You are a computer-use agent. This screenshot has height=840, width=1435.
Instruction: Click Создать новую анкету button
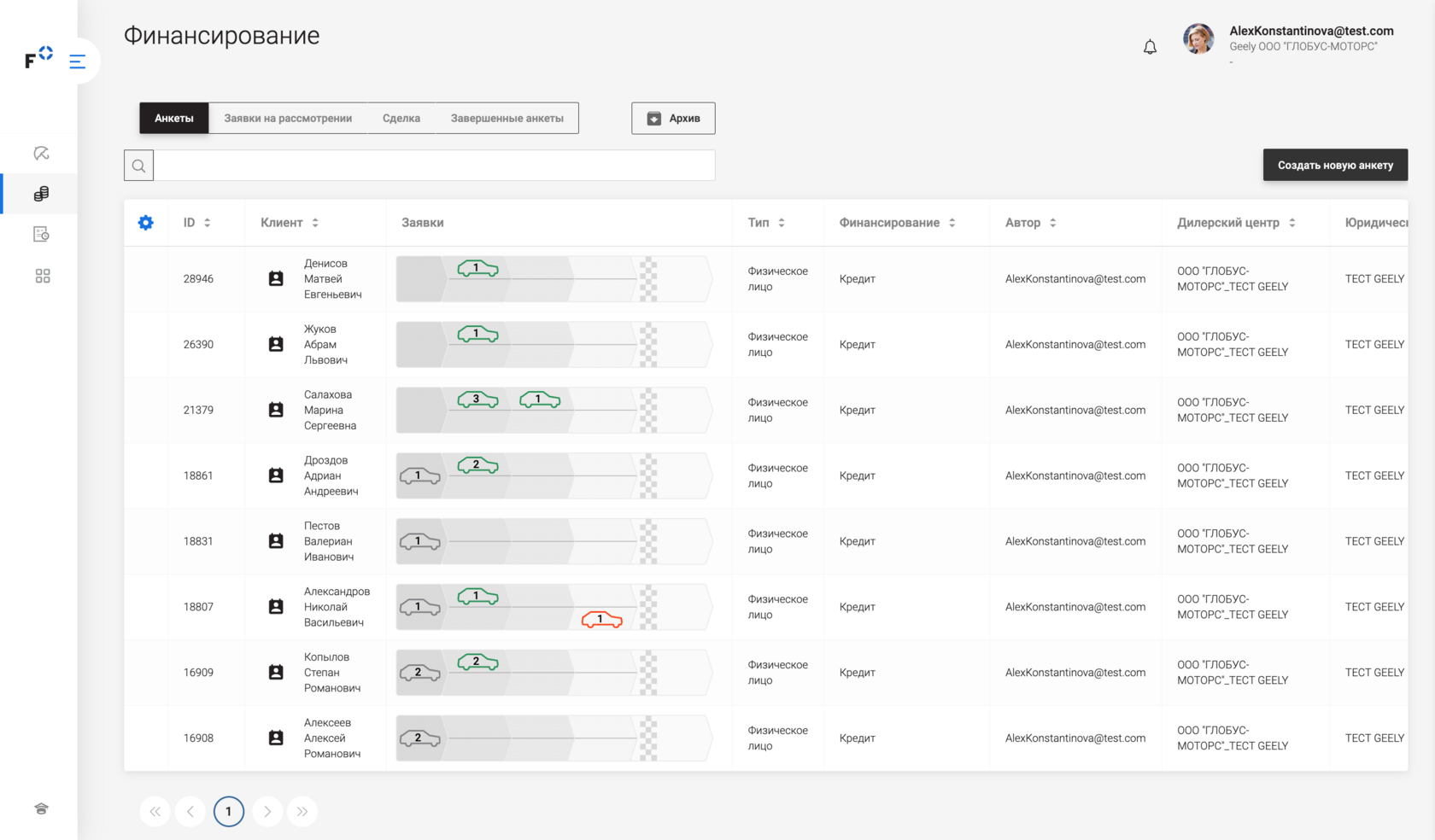click(x=1335, y=166)
